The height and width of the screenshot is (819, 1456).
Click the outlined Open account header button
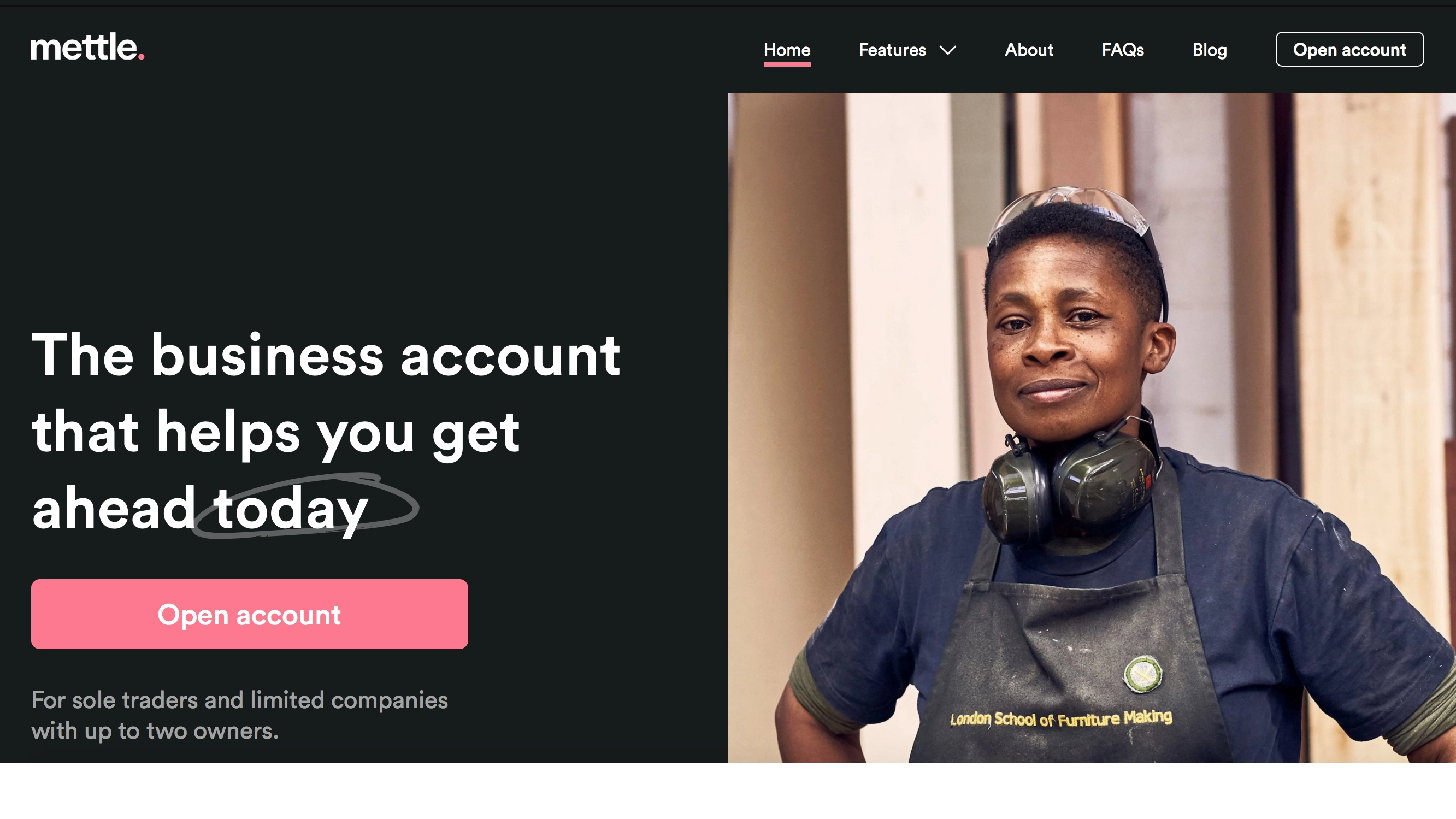point(1349,49)
